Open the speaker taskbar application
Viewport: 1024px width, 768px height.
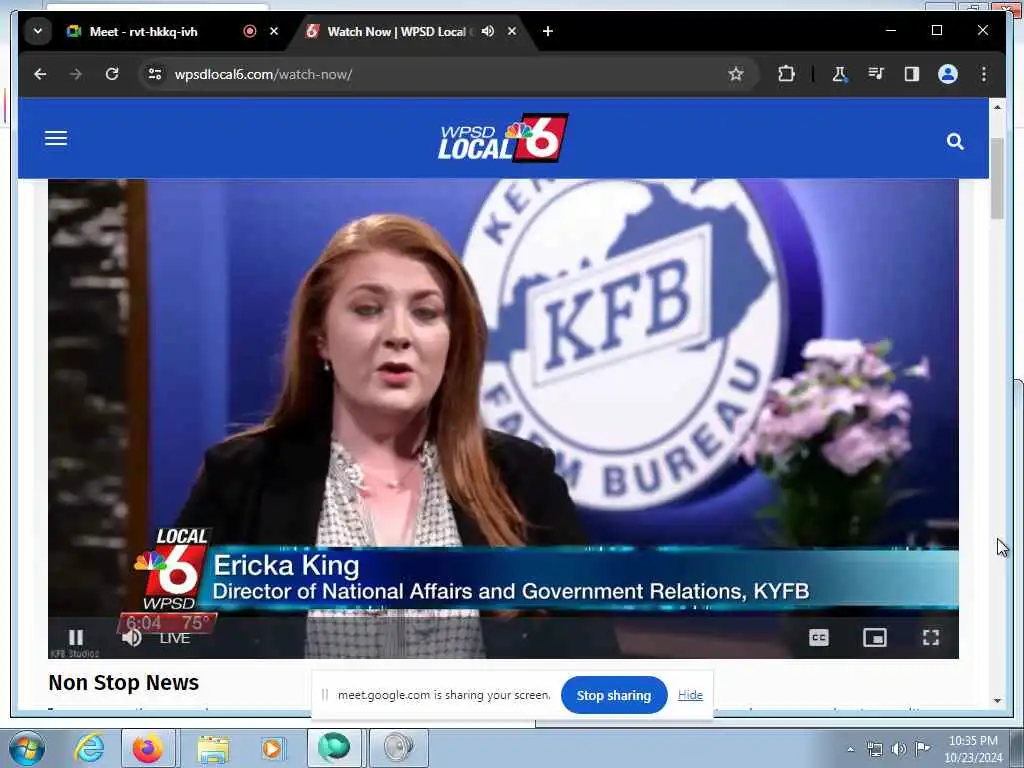(399, 748)
